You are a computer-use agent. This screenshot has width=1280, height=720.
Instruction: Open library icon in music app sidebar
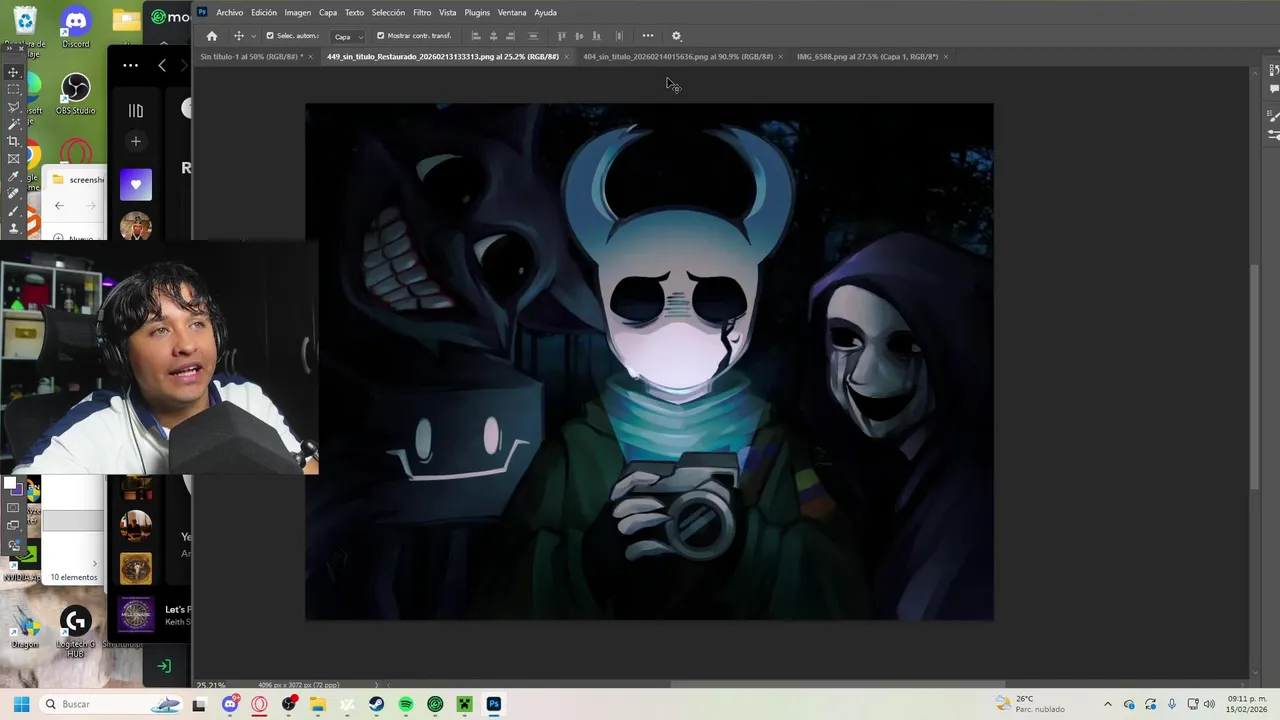(136, 111)
